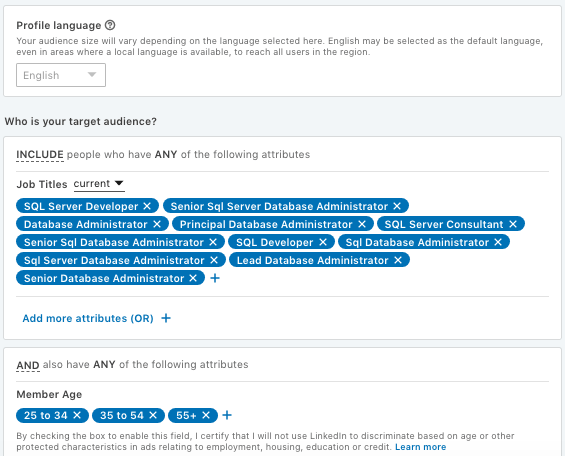Add another job title with plus icon

click(x=215, y=278)
